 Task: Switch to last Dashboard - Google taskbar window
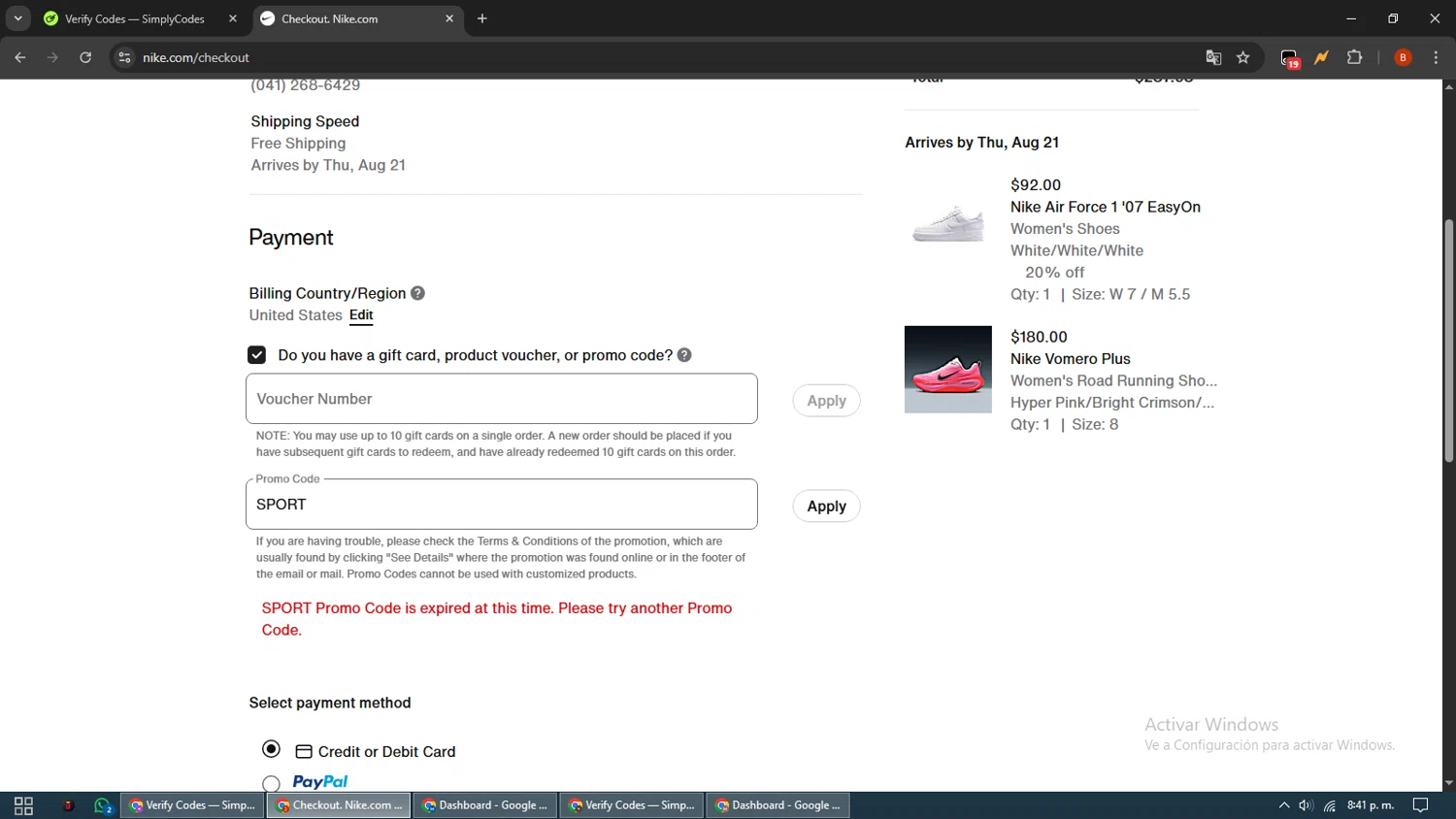click(x=778, y=805)
